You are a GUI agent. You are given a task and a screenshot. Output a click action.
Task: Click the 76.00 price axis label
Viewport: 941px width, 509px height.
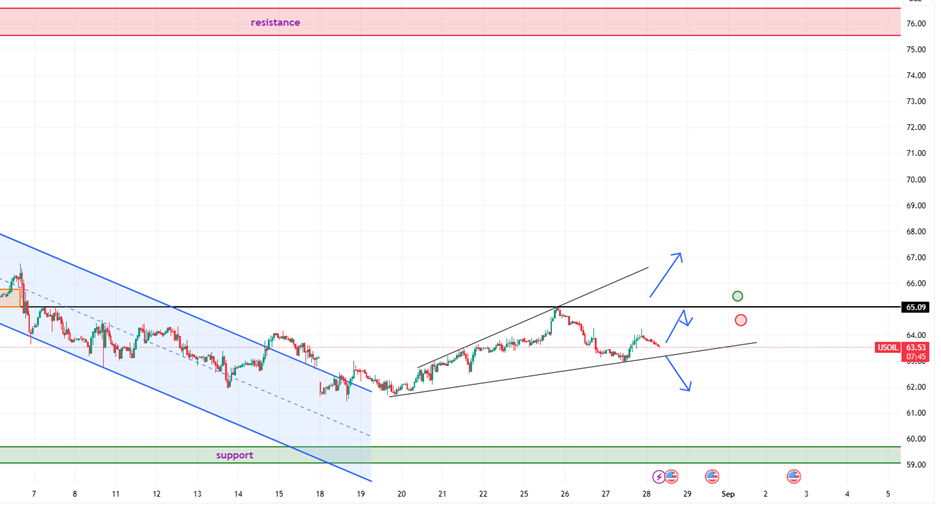click(916, 23)
